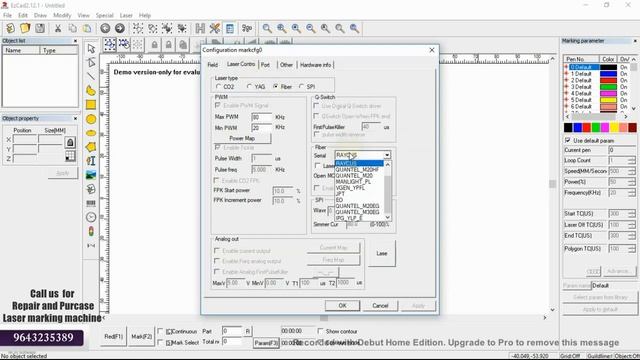Click OK in Configuration dialog

pos(342,305)
